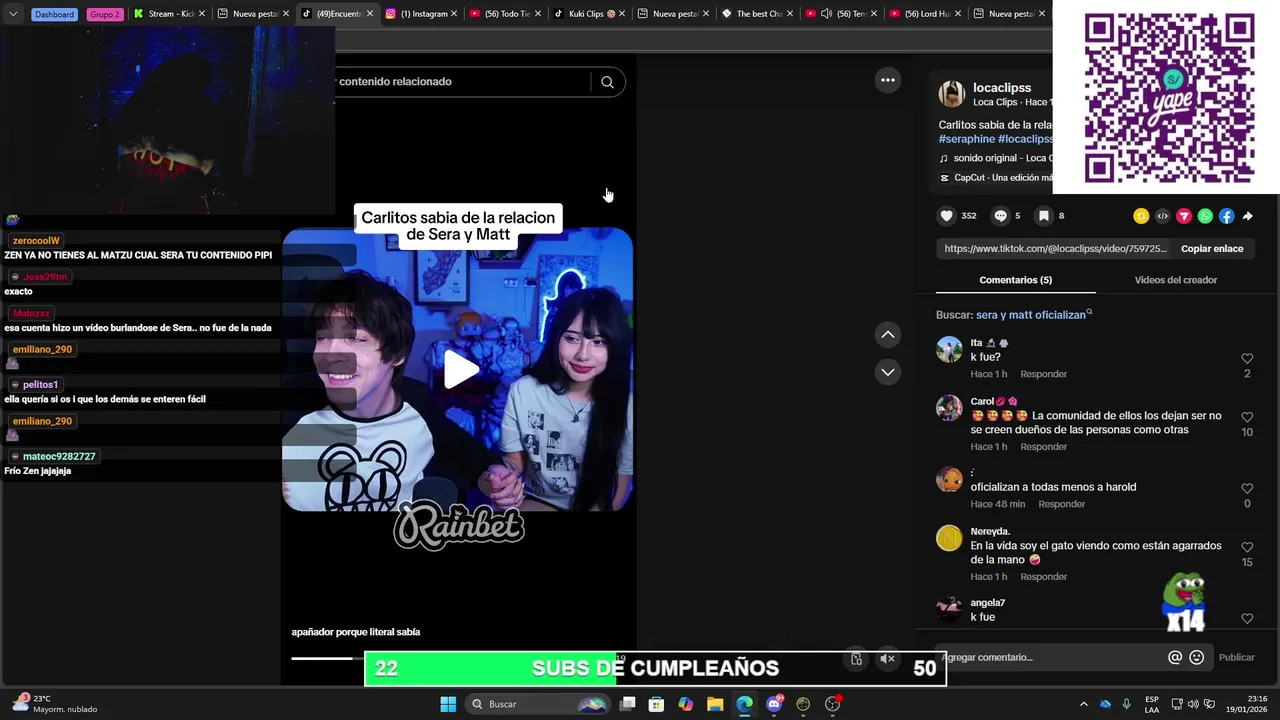Like the video with the heart icon

(x=947, y=216)
